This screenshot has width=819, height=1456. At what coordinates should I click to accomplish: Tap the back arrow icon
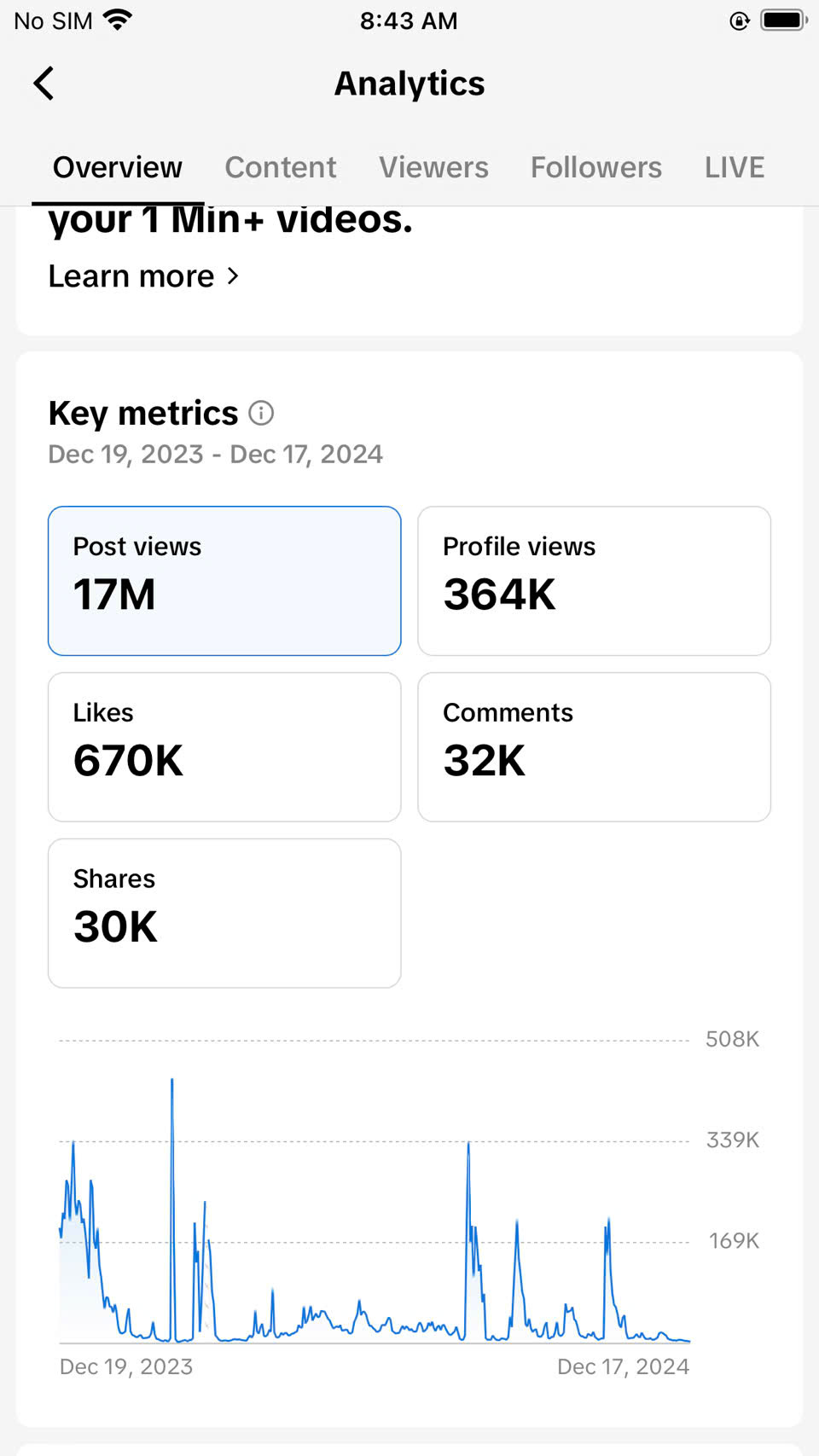44,84
